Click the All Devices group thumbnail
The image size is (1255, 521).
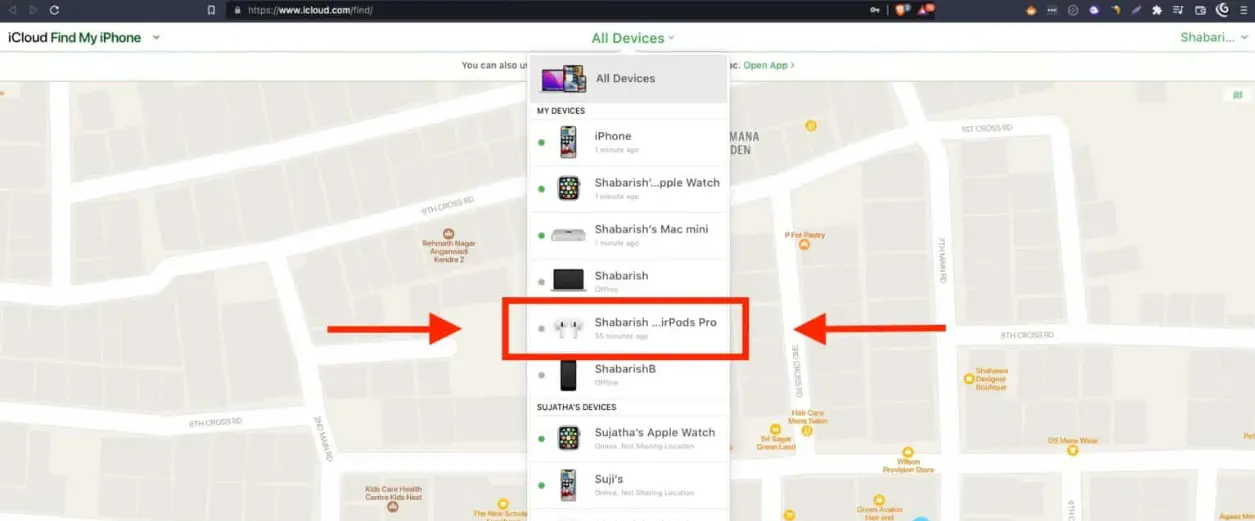563,79
